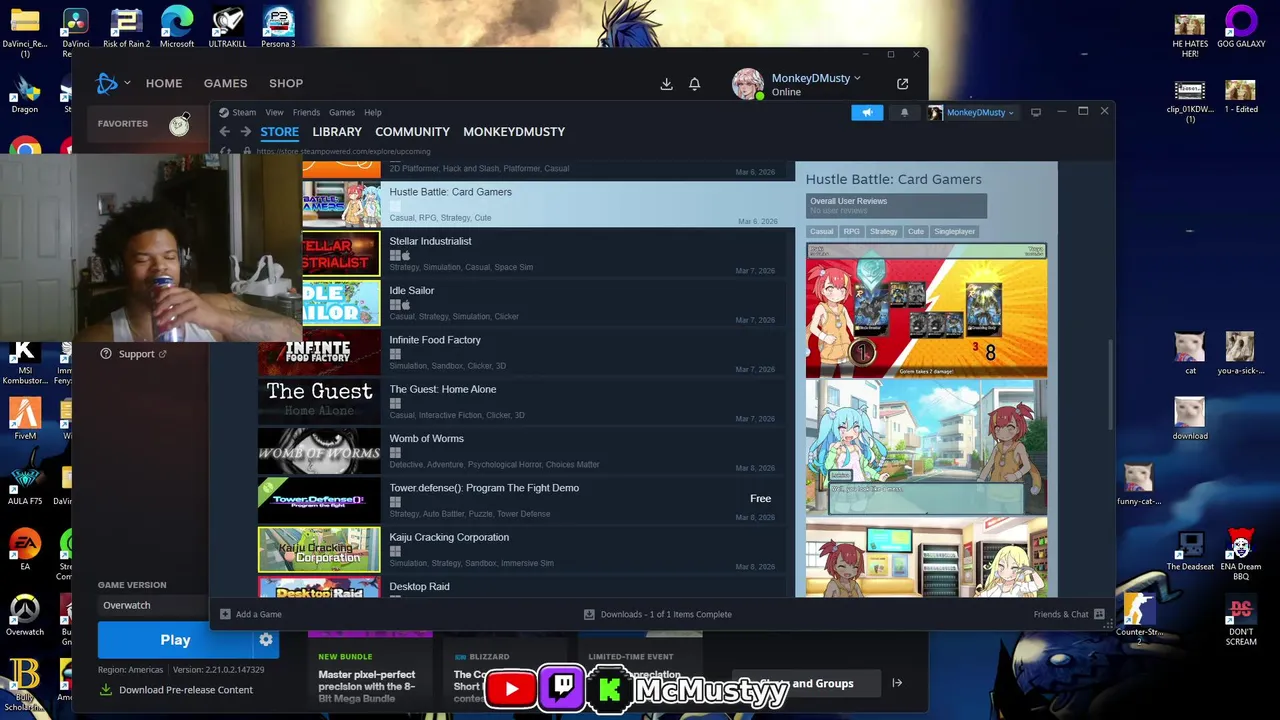Click the Persona 3 desktop icon
1280x720 pixels.
tap(278, 28)
